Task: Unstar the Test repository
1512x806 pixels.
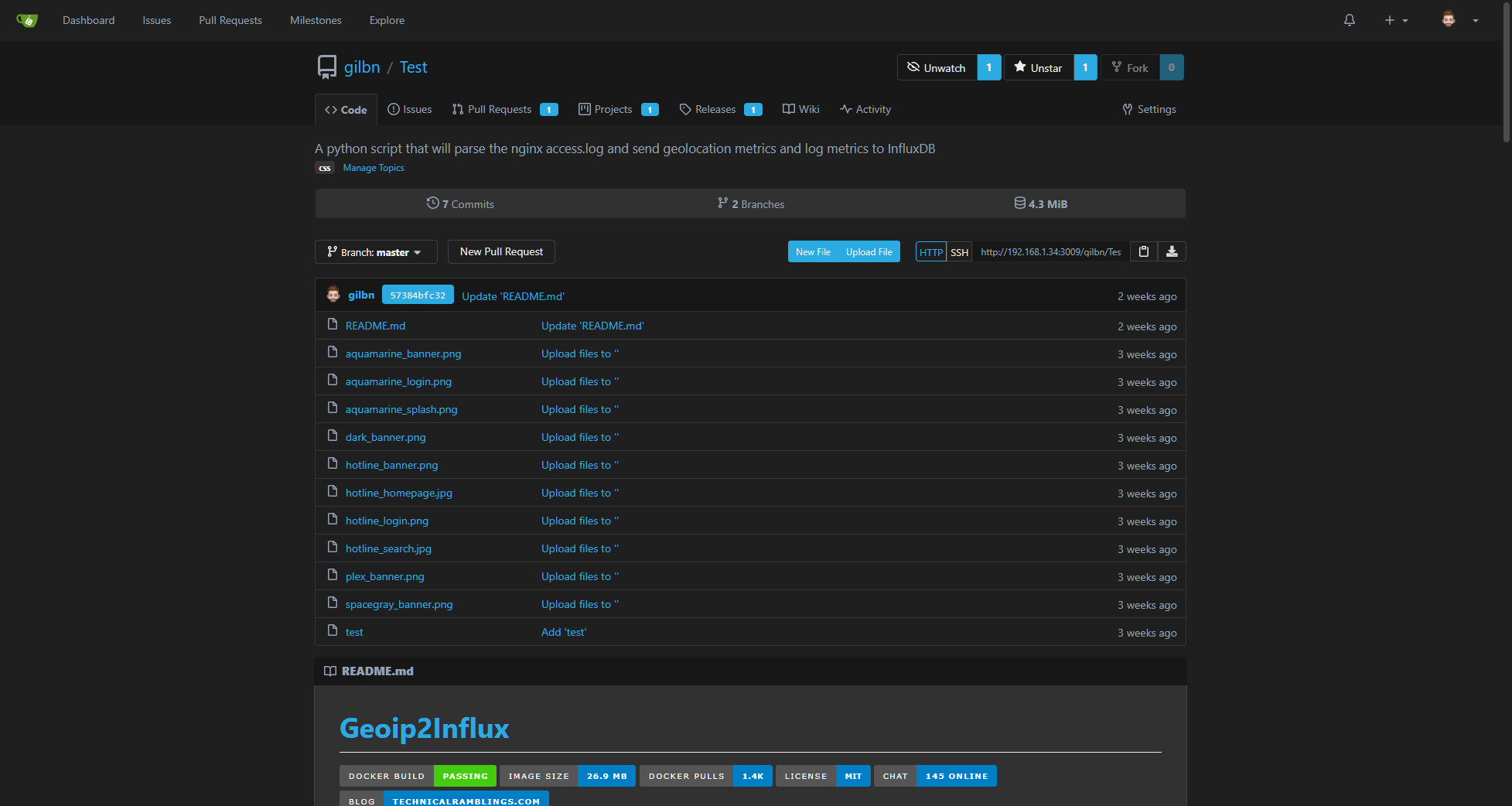Action: [1039, 67]
